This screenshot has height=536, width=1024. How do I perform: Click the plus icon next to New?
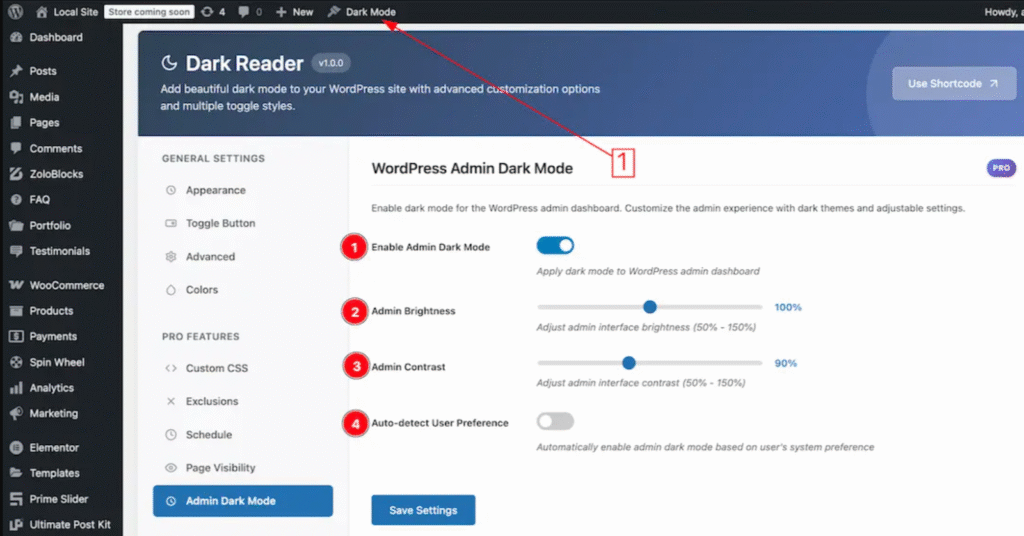[x=281, y=12]
